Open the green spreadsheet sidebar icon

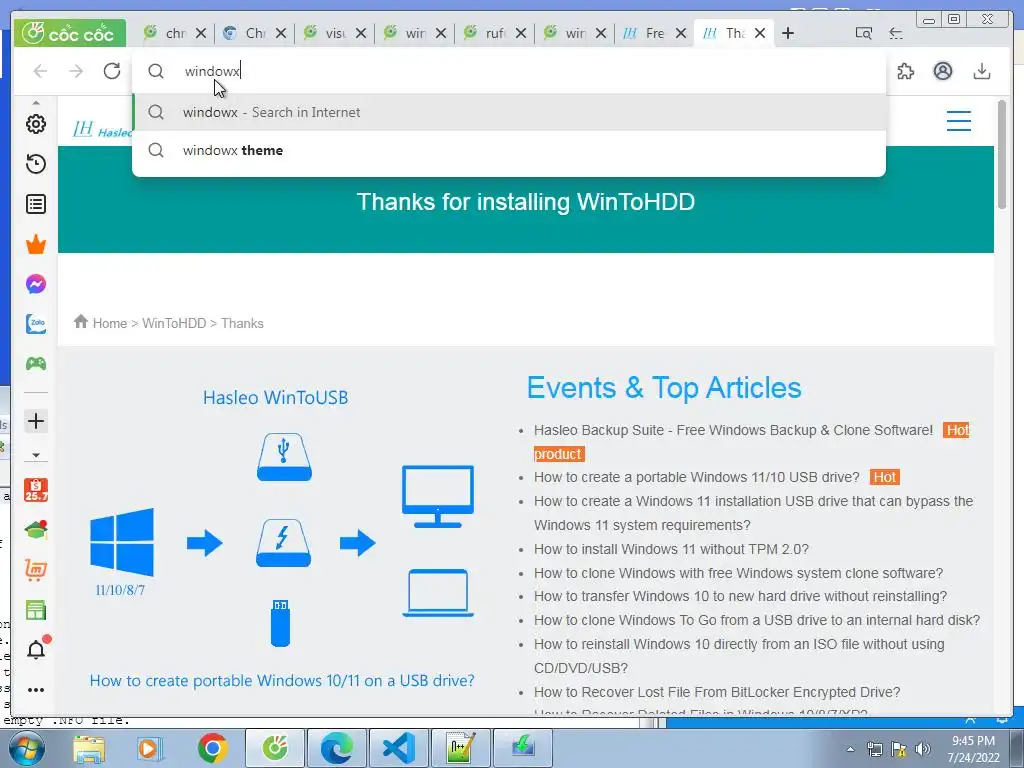(36, 611)
